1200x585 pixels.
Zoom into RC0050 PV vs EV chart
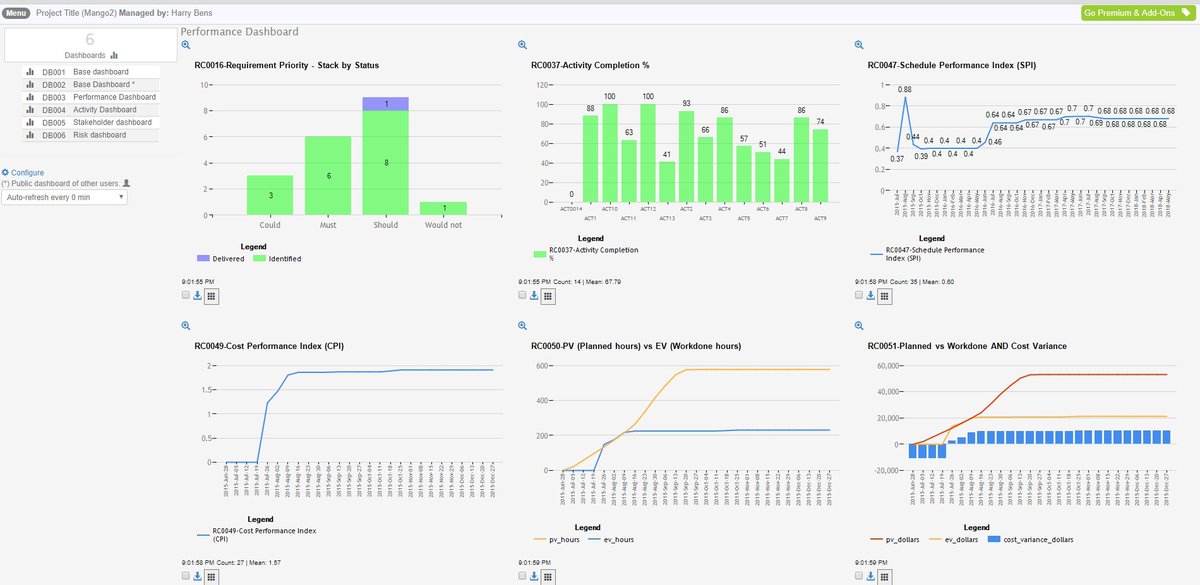(x=522, y=326)
